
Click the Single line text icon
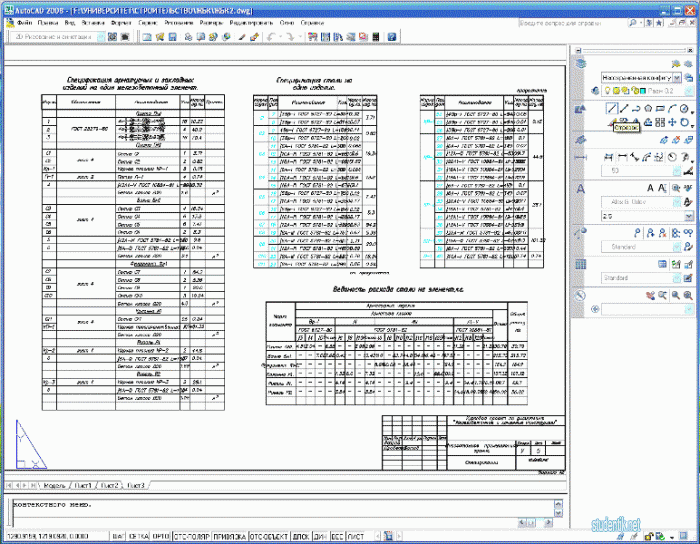[x=662, y=188]
